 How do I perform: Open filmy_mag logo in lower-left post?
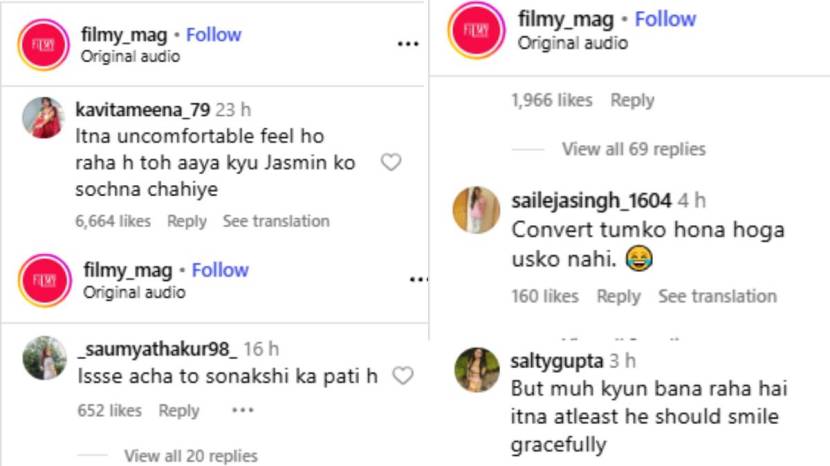click(44, 281)
